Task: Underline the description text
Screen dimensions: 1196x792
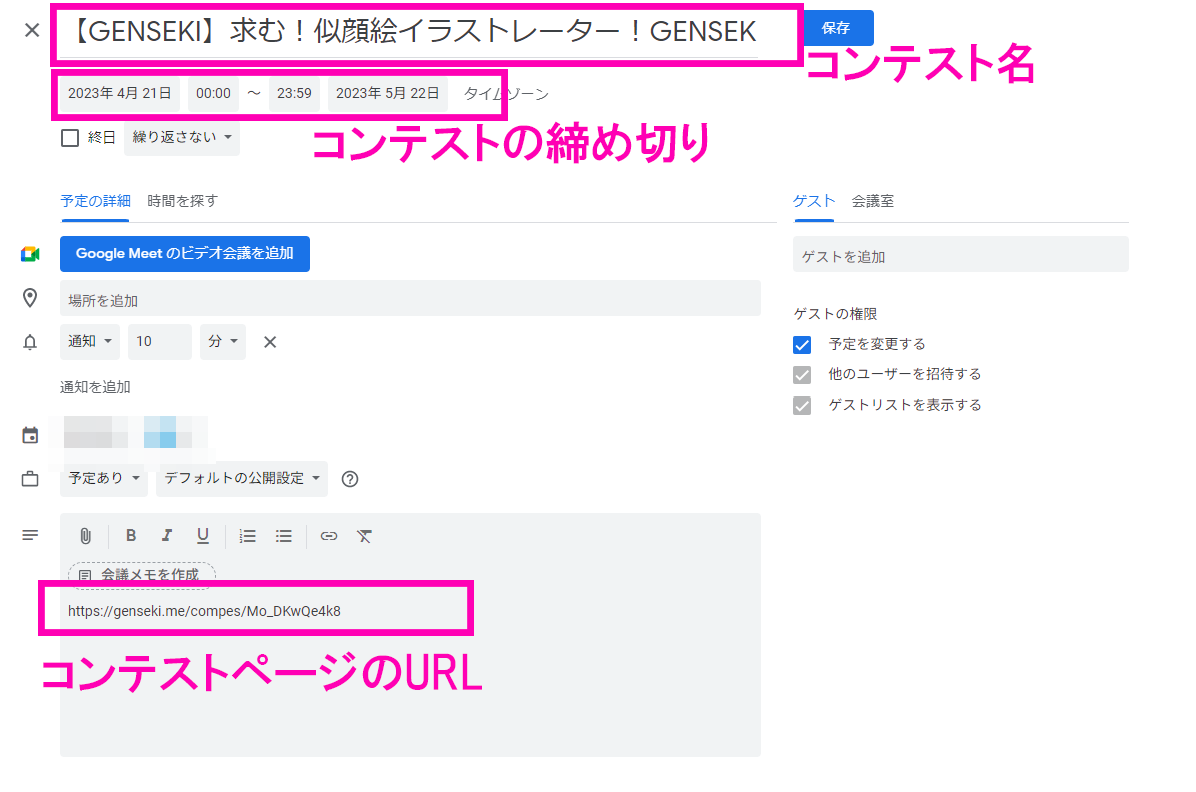Action: click(202, 536)
